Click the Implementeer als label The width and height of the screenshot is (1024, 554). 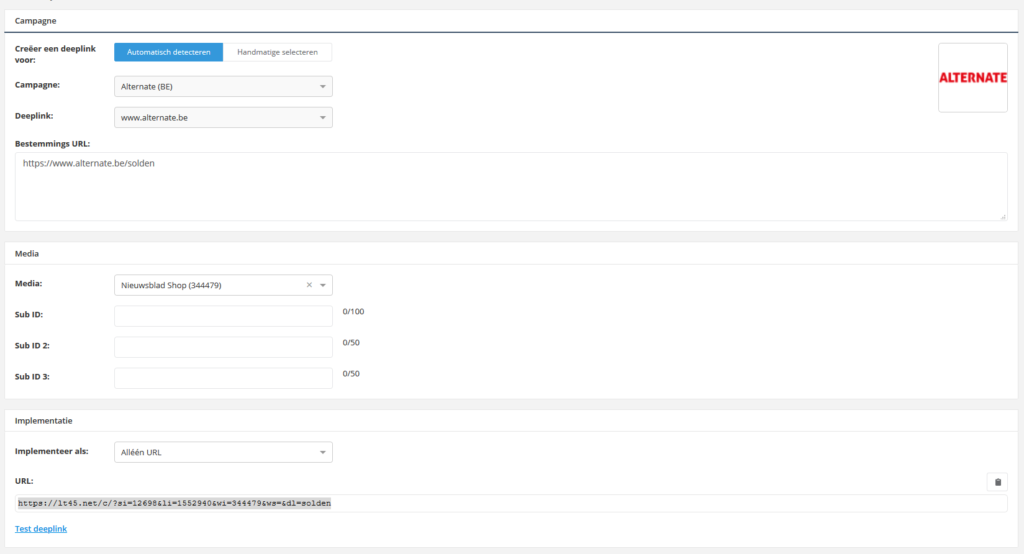click(x=52, y=451)
